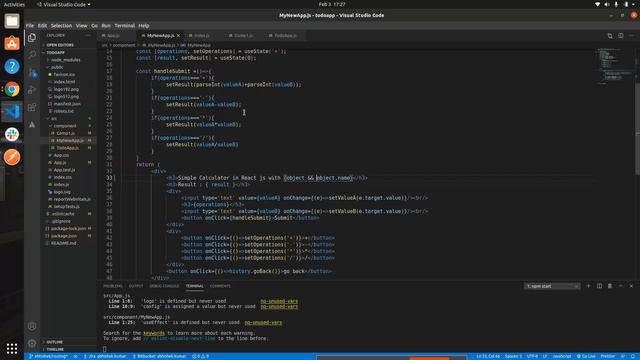The width and height of the screenshot is (640, 360).
Task: Open Run and Debug view
Action: click(32, 90)
